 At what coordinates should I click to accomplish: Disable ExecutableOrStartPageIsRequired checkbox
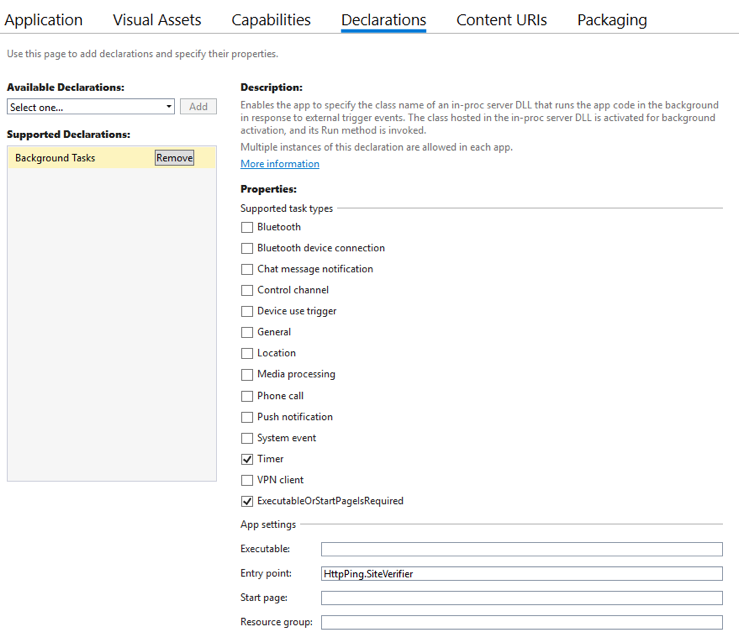point(247,501)
